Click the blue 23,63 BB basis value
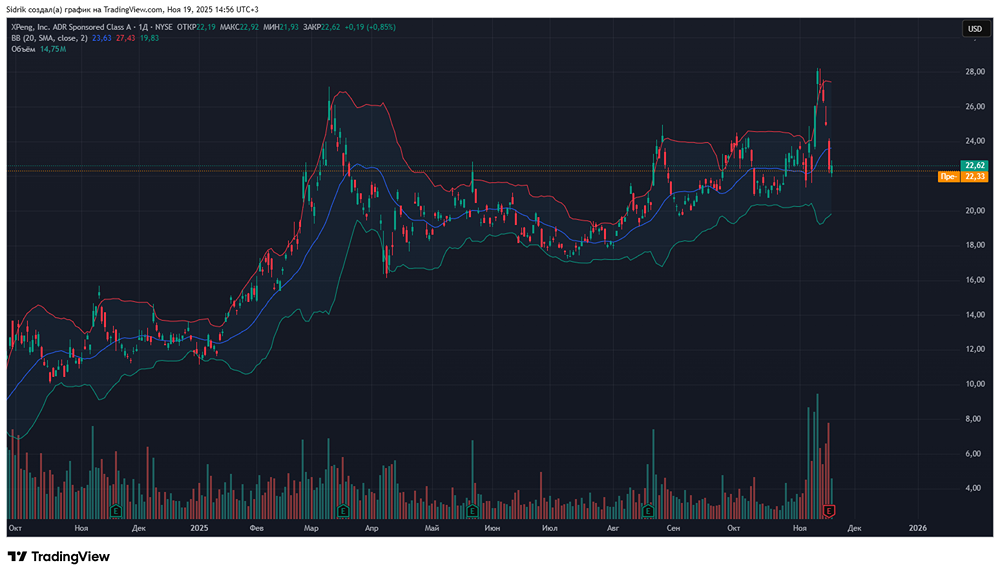The width and height of the screenshot is (1000, 576). coord(102,37)
